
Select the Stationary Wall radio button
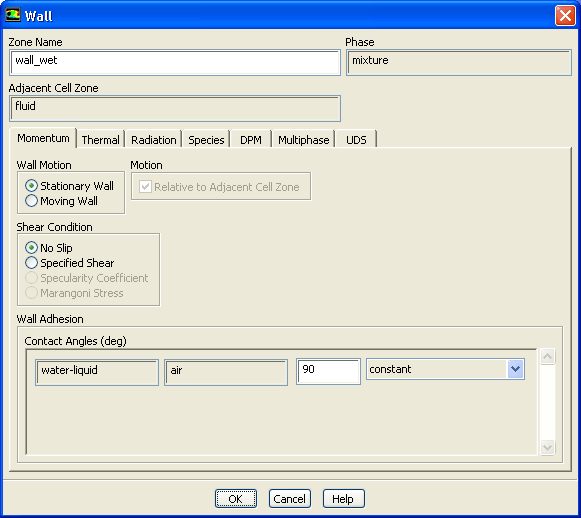(31, 186)
